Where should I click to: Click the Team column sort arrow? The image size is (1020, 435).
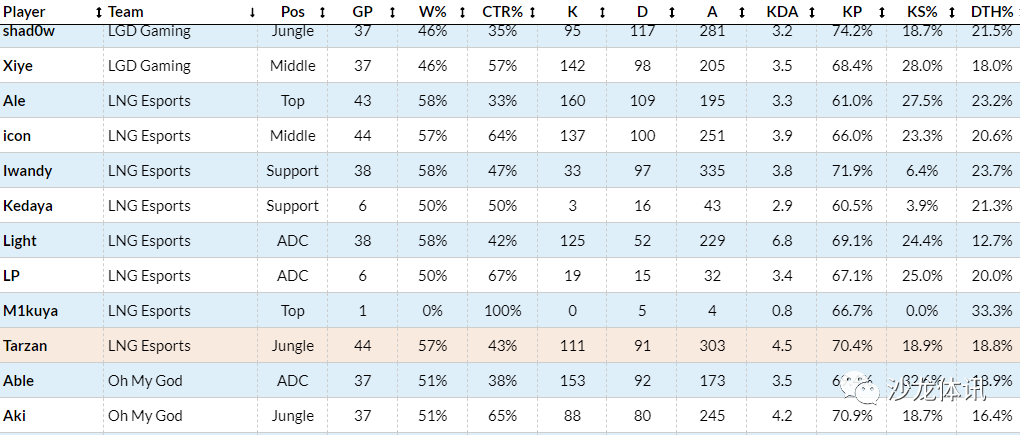[252, 12]
